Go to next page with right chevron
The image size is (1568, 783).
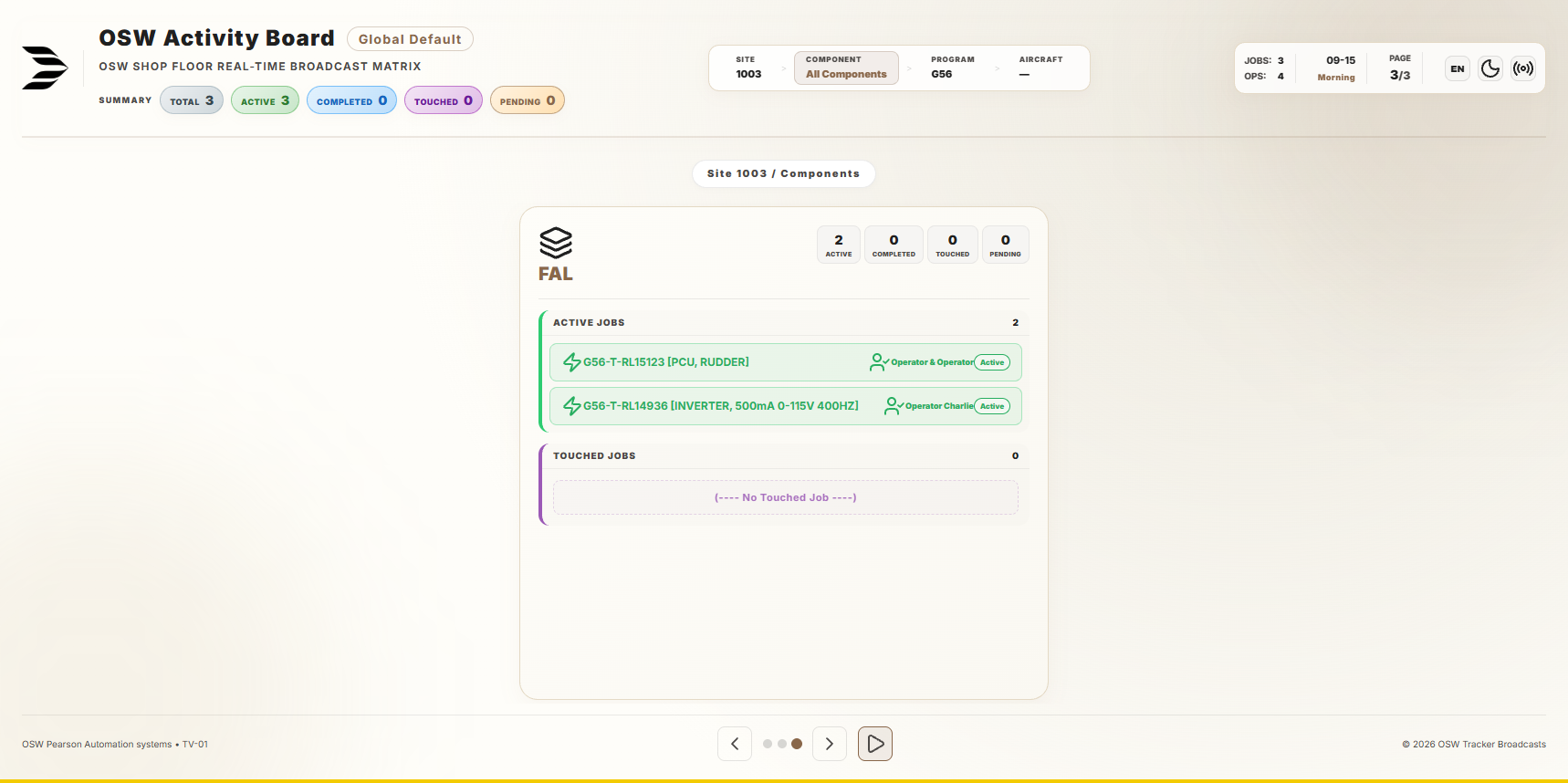[x=830, y=744]
